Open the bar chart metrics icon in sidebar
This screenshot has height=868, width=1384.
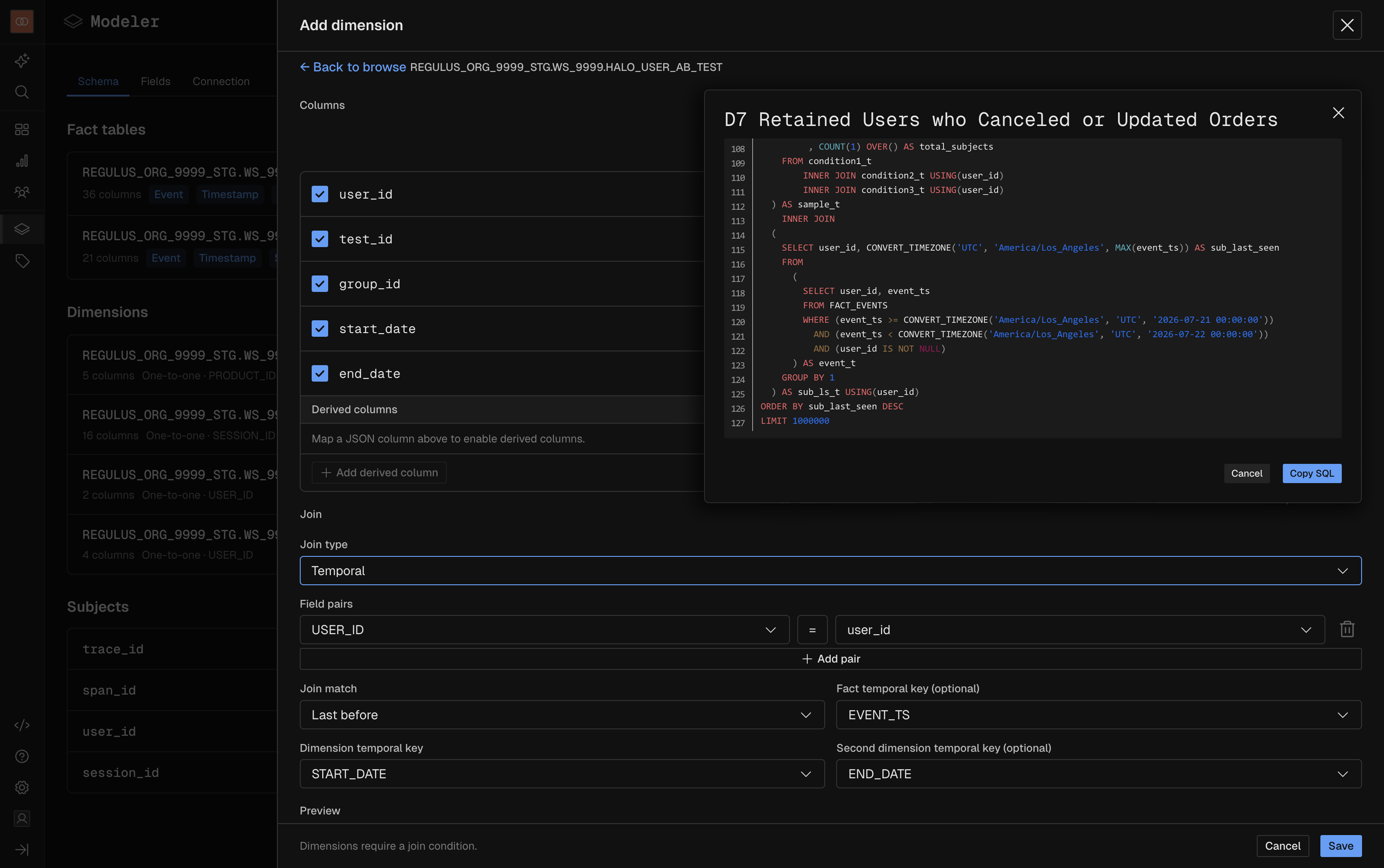(x=22, y=161)
